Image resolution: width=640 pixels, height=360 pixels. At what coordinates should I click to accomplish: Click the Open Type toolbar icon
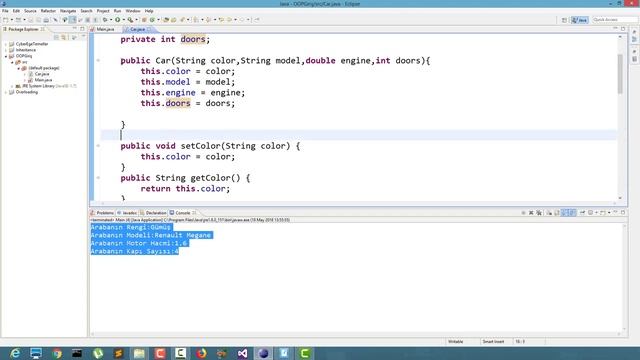(x=165, y=20)
